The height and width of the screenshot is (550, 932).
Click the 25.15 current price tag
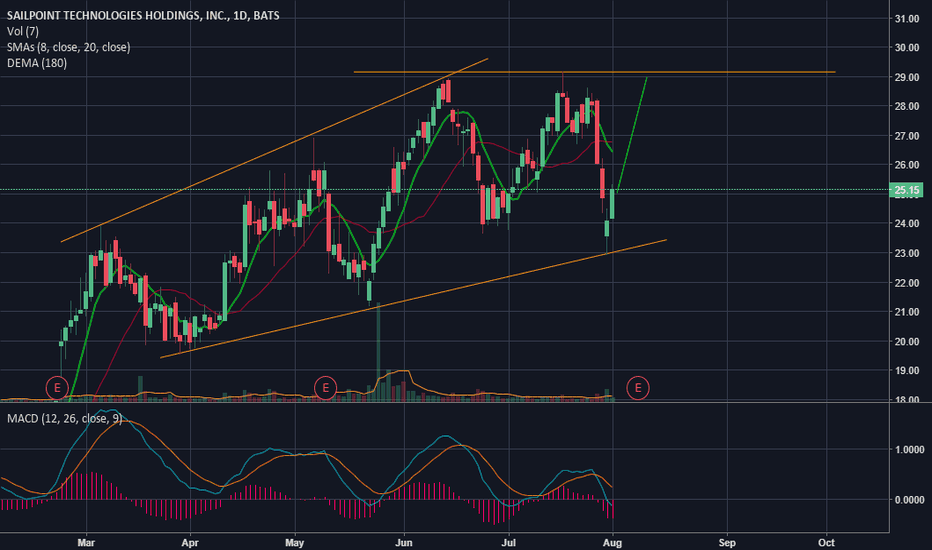pyautogui.click(x=906, y=190)
